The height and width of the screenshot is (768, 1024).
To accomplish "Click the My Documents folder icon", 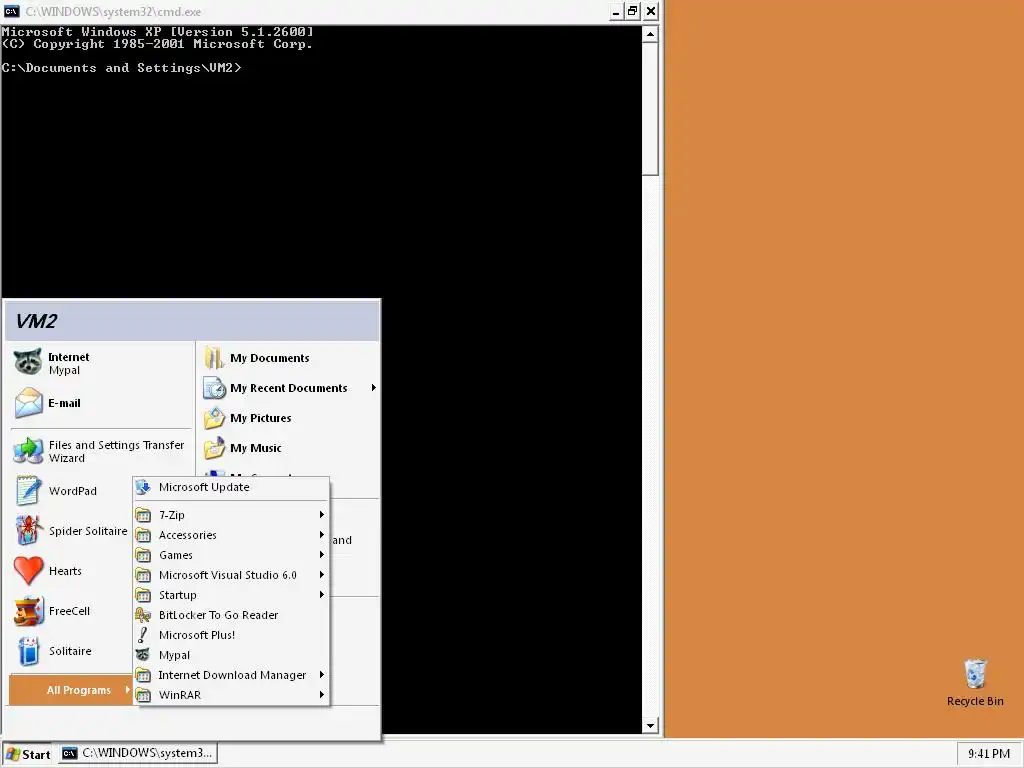I will [214, 358].
